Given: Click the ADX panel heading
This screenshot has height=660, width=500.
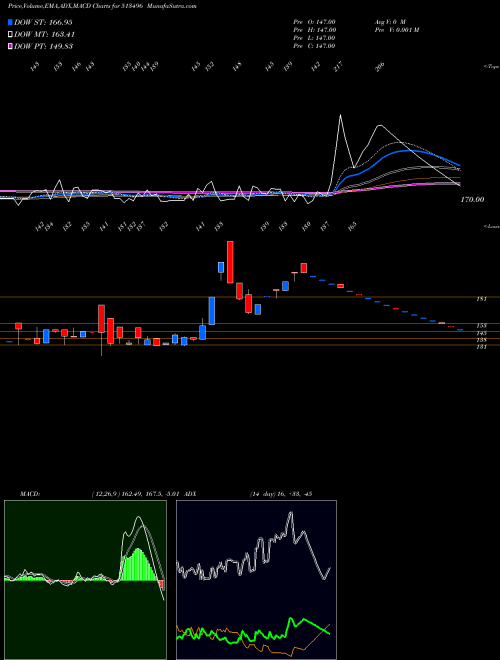Looking at the screenshot, I should click(190, 494).
